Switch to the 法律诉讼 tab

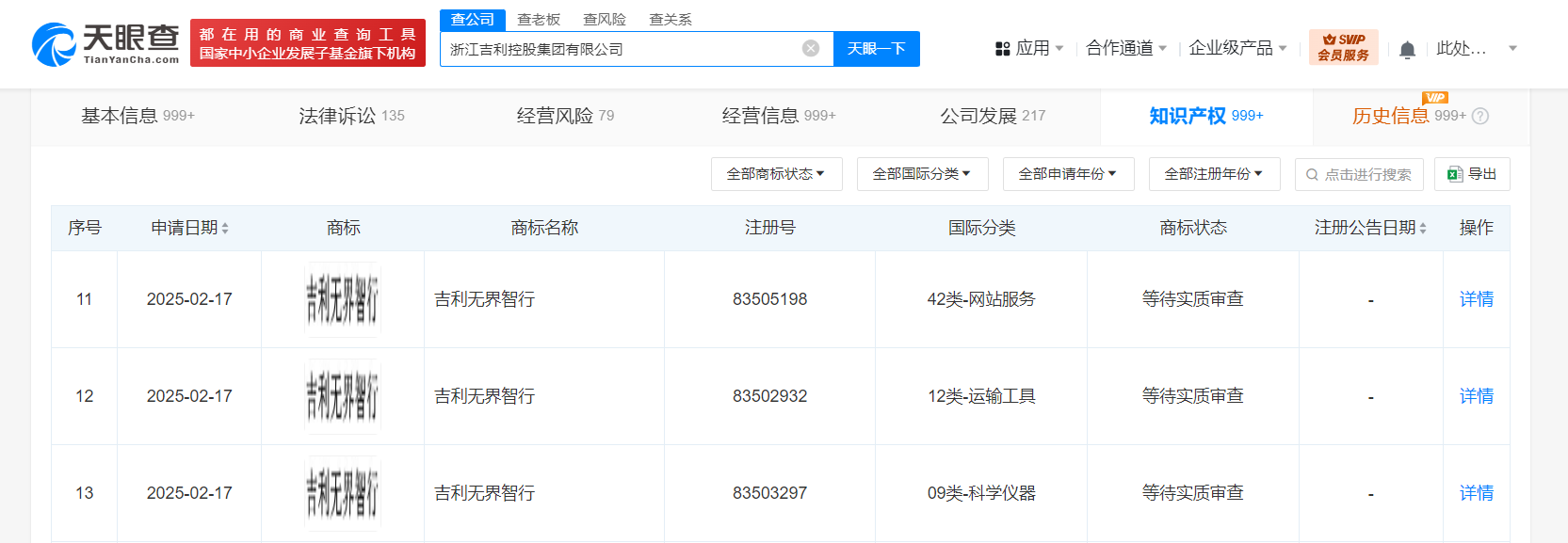click(x=351, y=116)
